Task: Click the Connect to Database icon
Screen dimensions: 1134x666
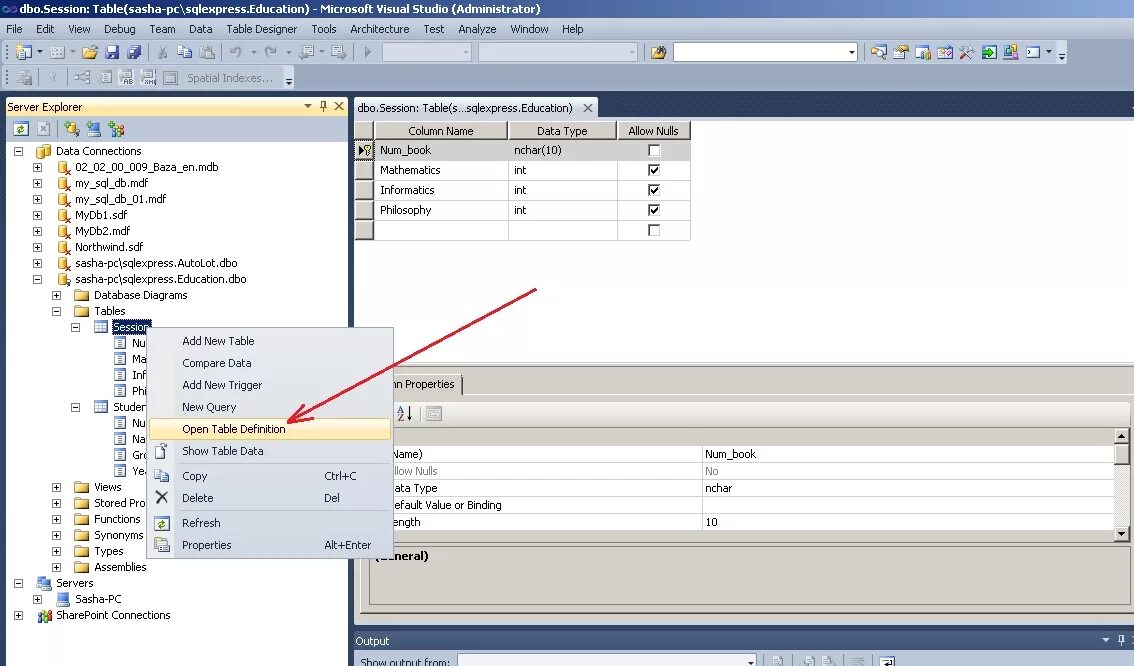Action: click(72, 129)
